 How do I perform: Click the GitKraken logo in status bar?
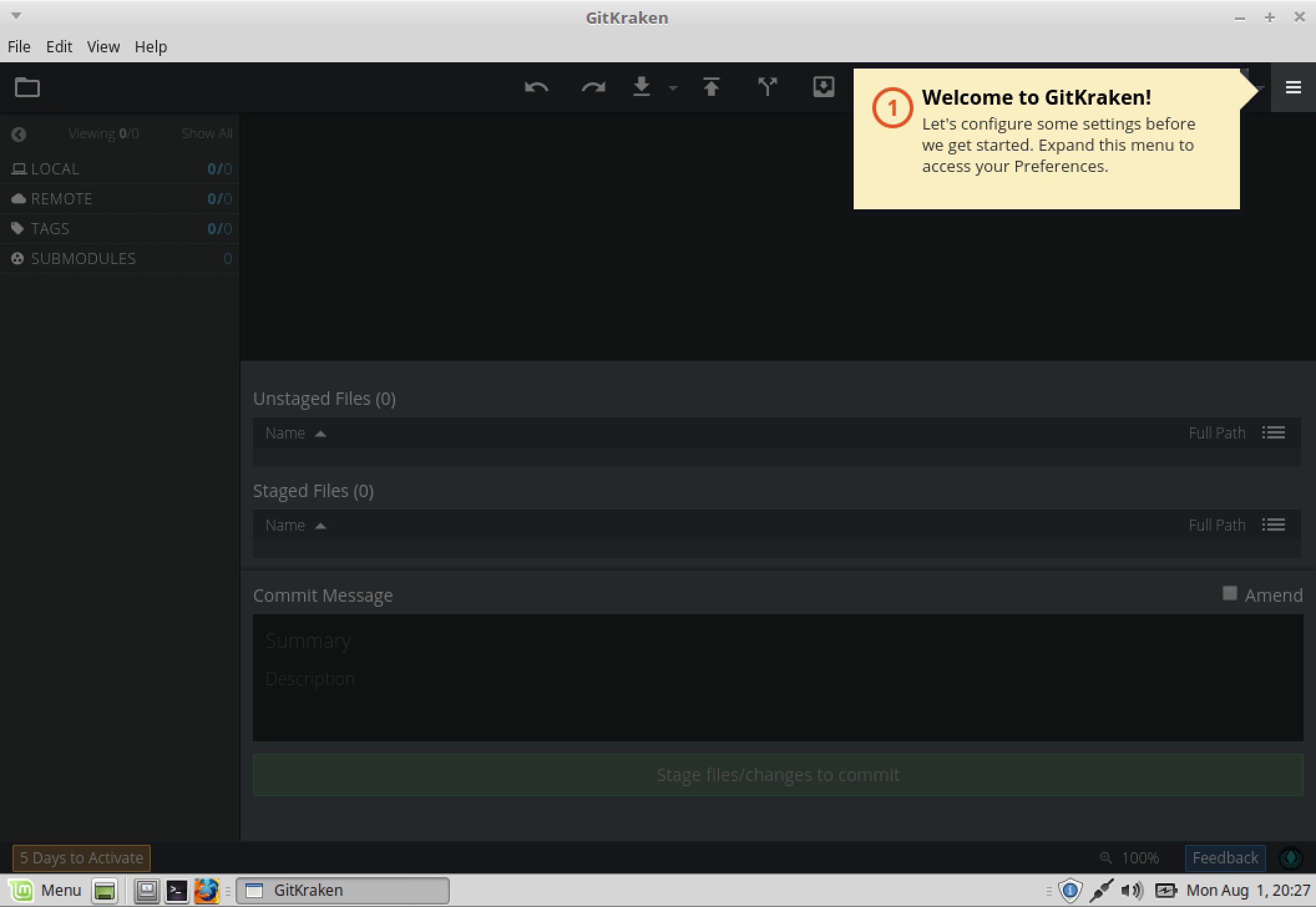(x=1291, y=858)
